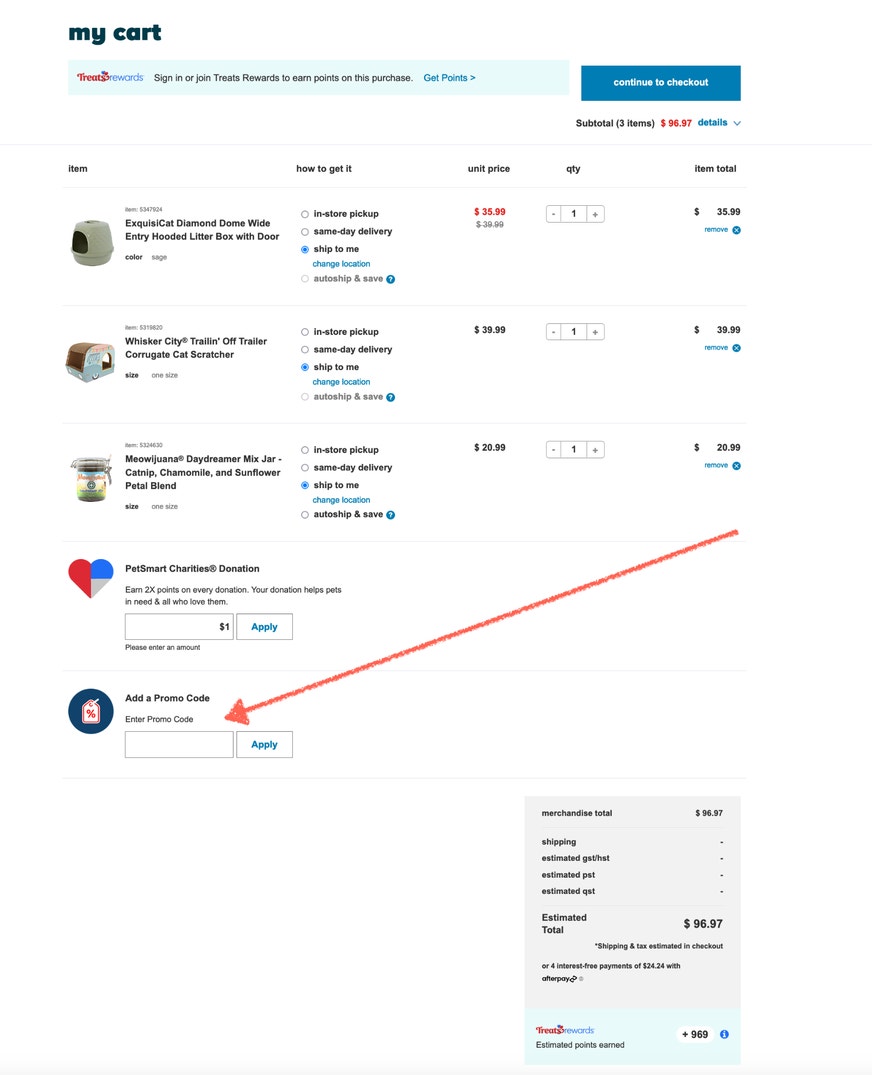This screenshot has height=1075, width=872.
Task: Apply the promo code
Action: (265, 745)
